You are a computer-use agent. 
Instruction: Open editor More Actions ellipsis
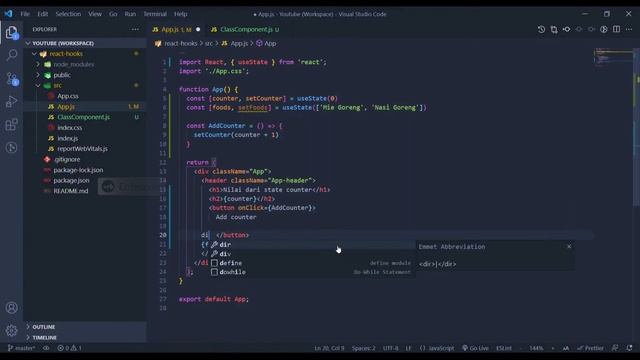click(x=629, y=29)
